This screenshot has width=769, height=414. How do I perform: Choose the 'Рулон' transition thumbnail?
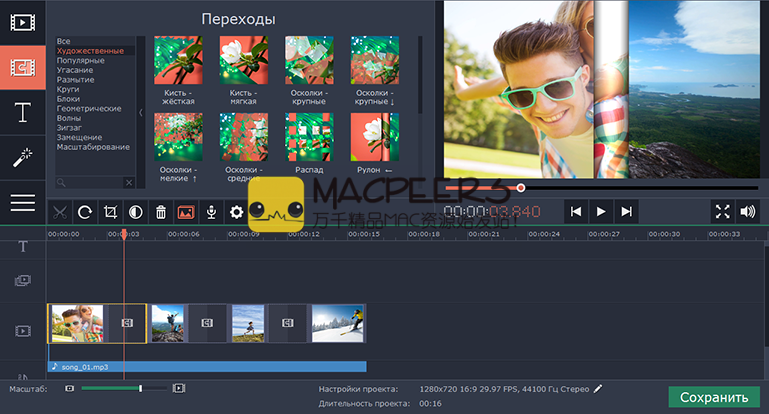click(x=375, y=137)
